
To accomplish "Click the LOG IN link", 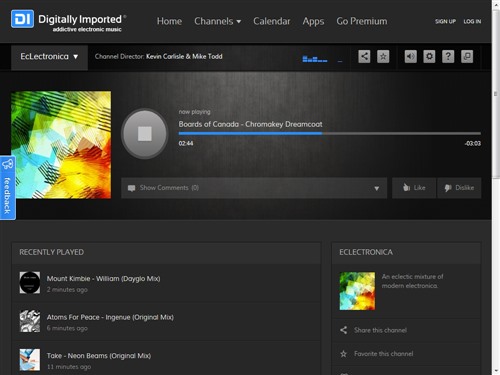I will pos(472,21).
